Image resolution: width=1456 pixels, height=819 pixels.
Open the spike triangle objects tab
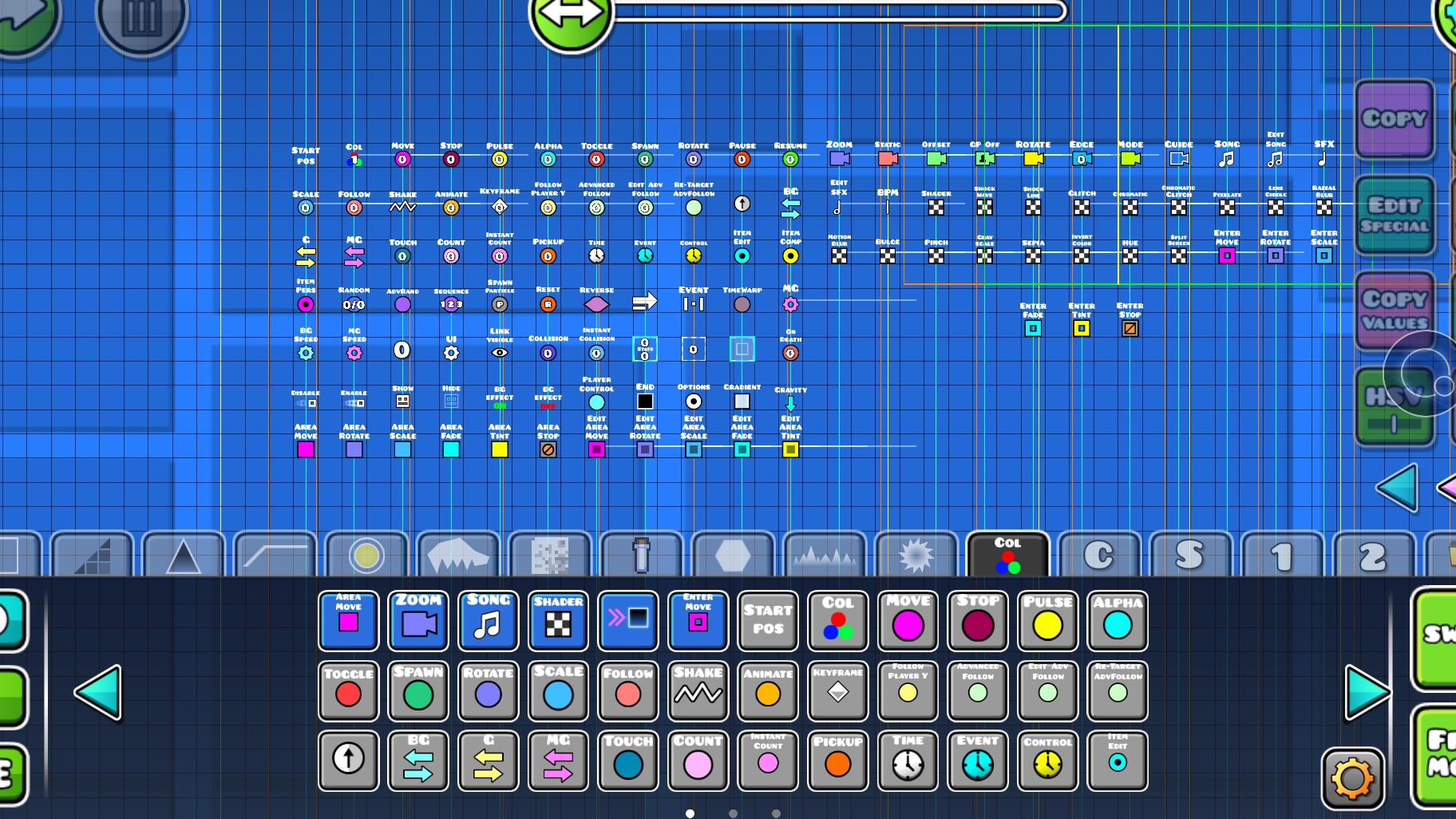184,554
